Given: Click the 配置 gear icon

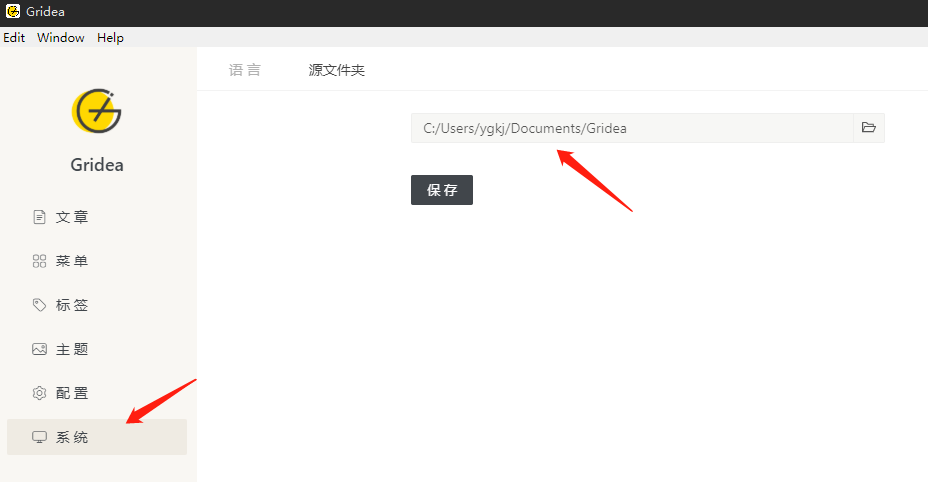Looking at the screenshot, I should coord(39,393).
